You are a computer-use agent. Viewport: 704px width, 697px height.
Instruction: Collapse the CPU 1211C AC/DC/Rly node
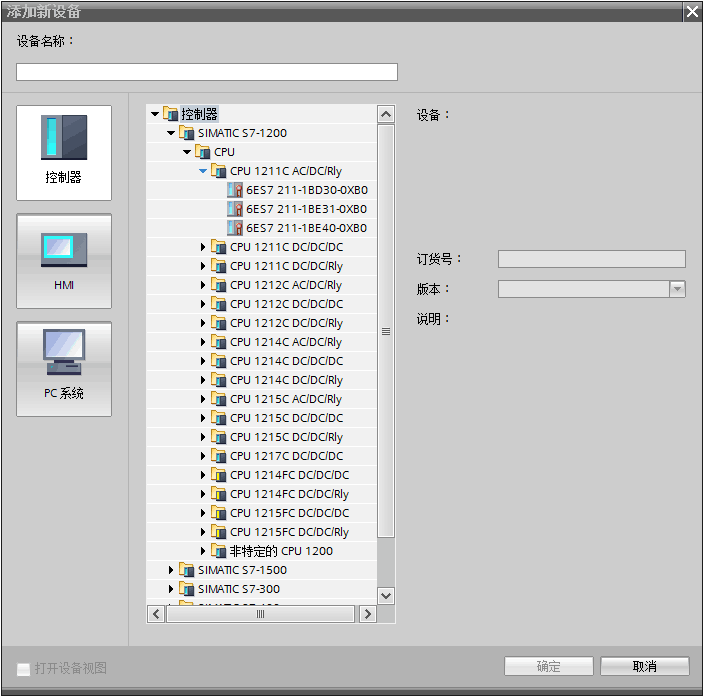point(203,171)
